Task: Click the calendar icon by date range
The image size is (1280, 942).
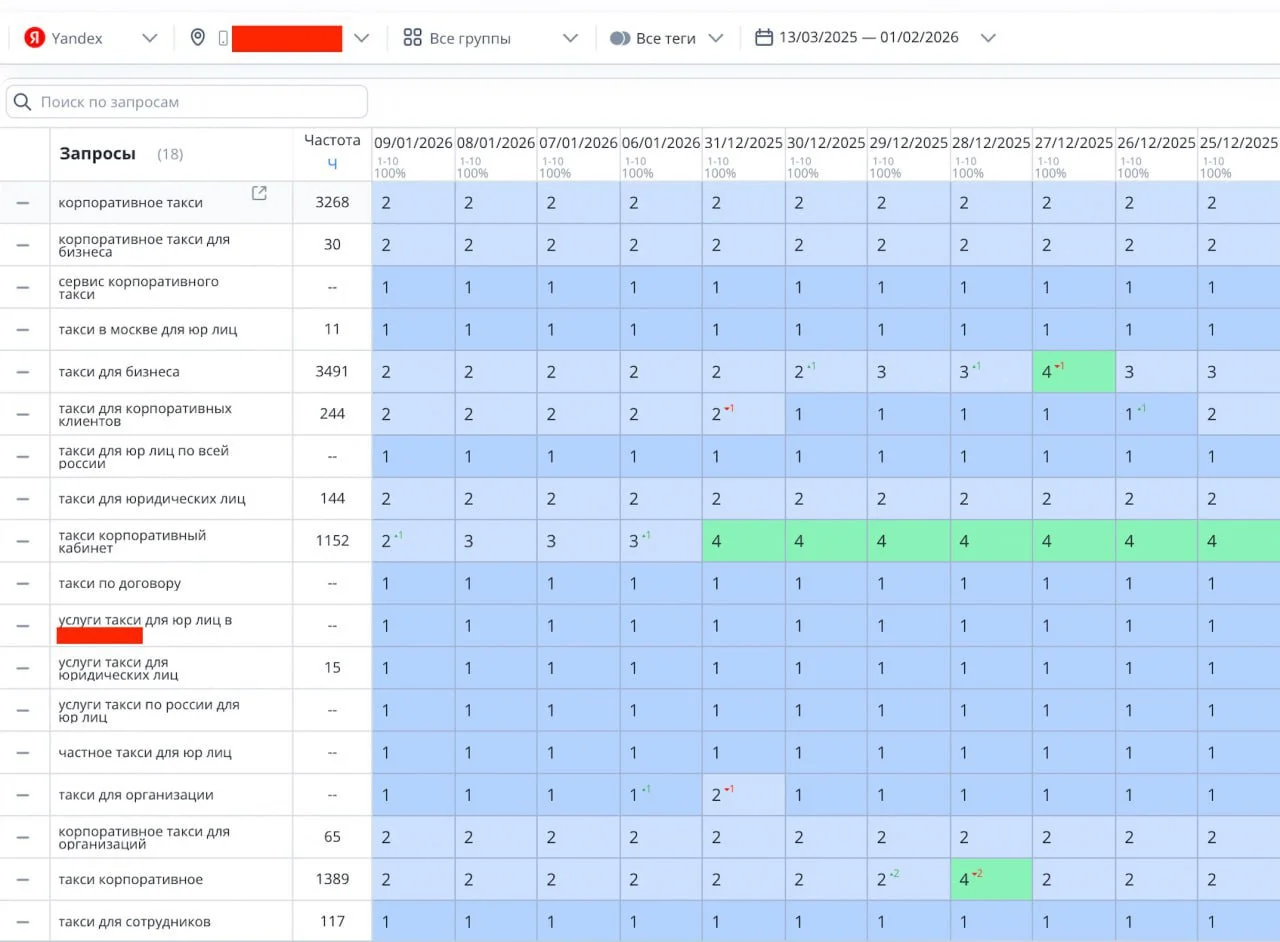Action: 764,38
